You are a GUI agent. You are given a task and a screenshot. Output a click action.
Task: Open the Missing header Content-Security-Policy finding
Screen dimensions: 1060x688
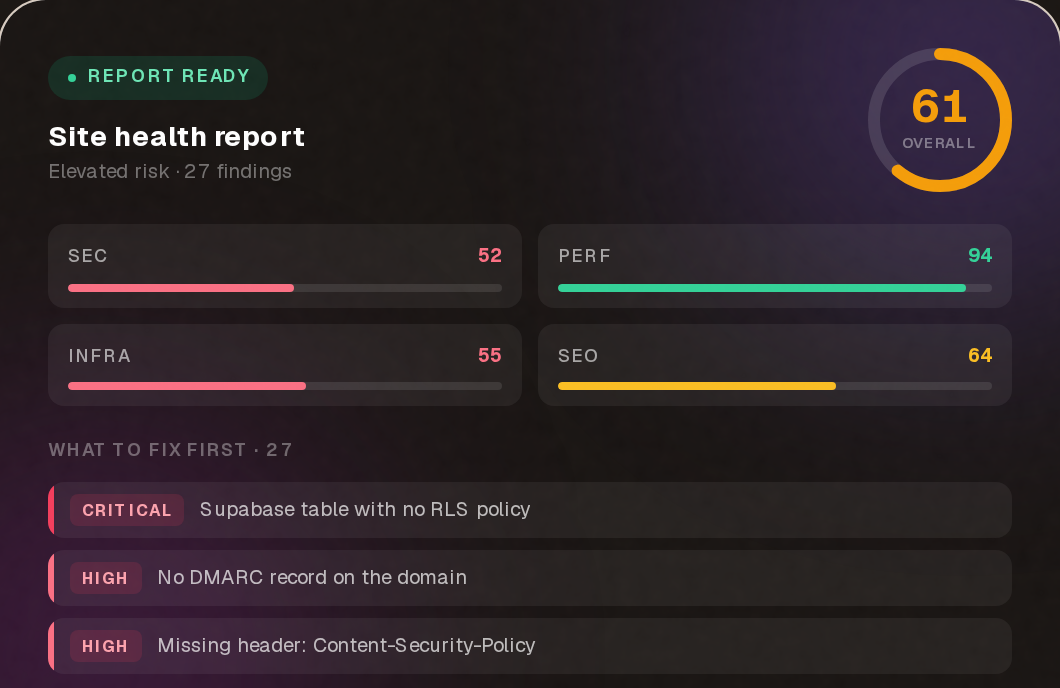(x=530, y=646)
